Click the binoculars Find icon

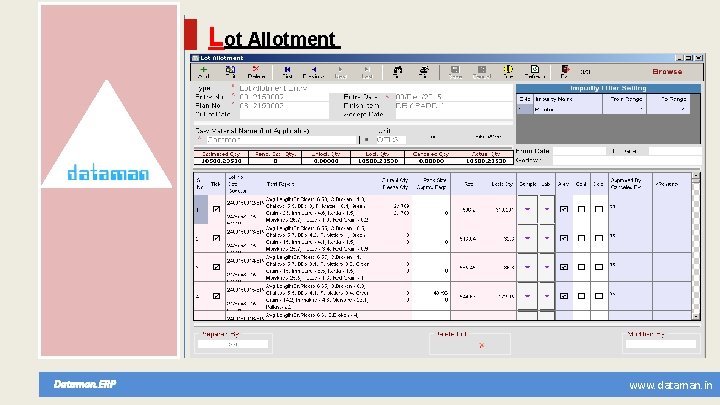(398, 70)
